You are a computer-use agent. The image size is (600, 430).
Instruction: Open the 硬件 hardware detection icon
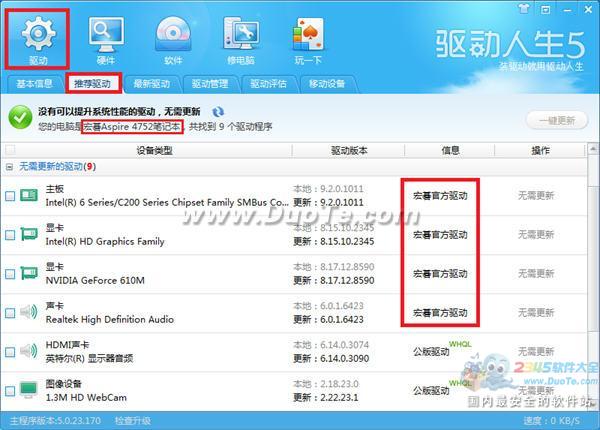[106, 39]
